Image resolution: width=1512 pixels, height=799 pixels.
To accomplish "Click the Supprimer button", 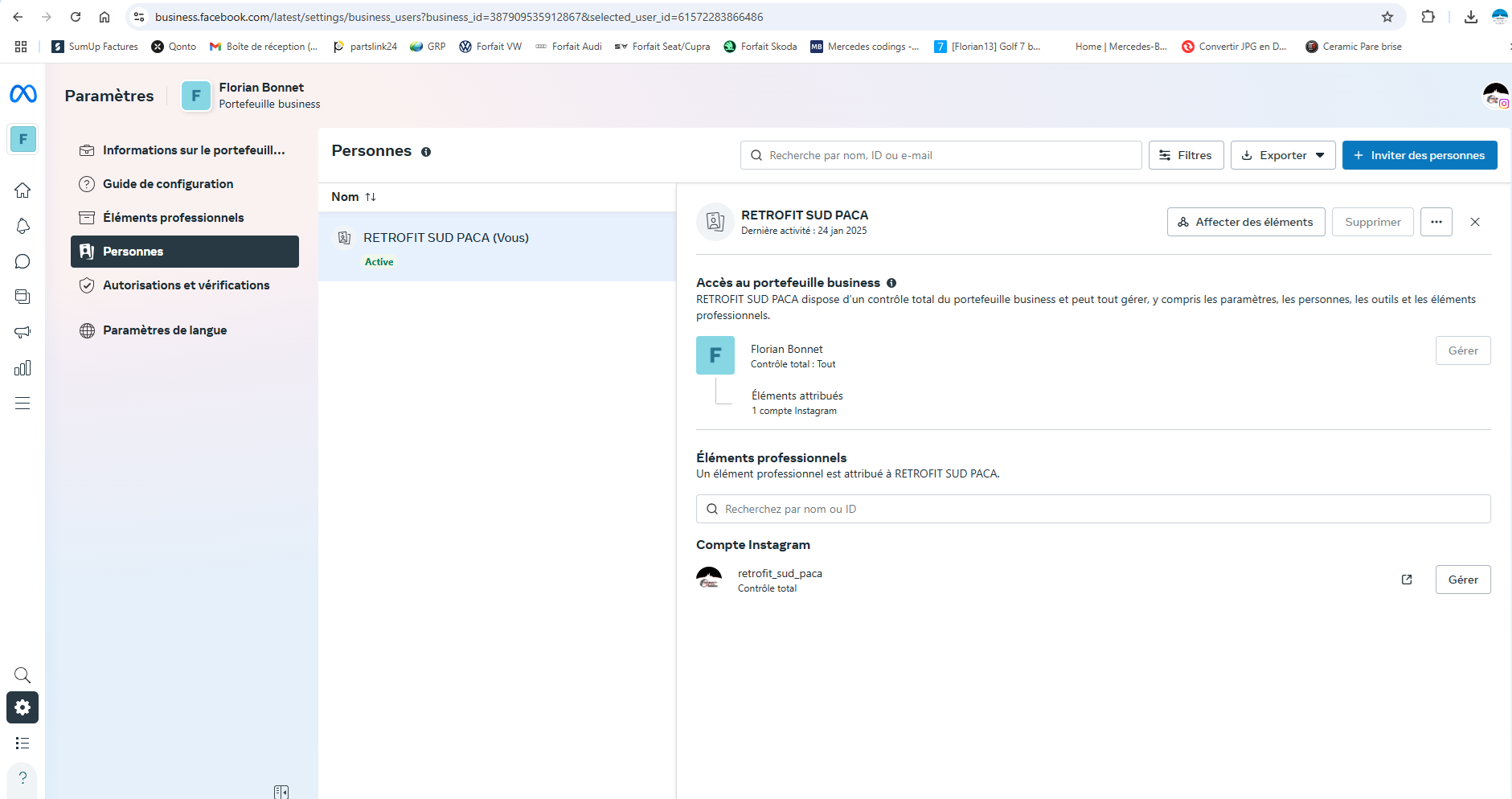I will (1373, 222).
